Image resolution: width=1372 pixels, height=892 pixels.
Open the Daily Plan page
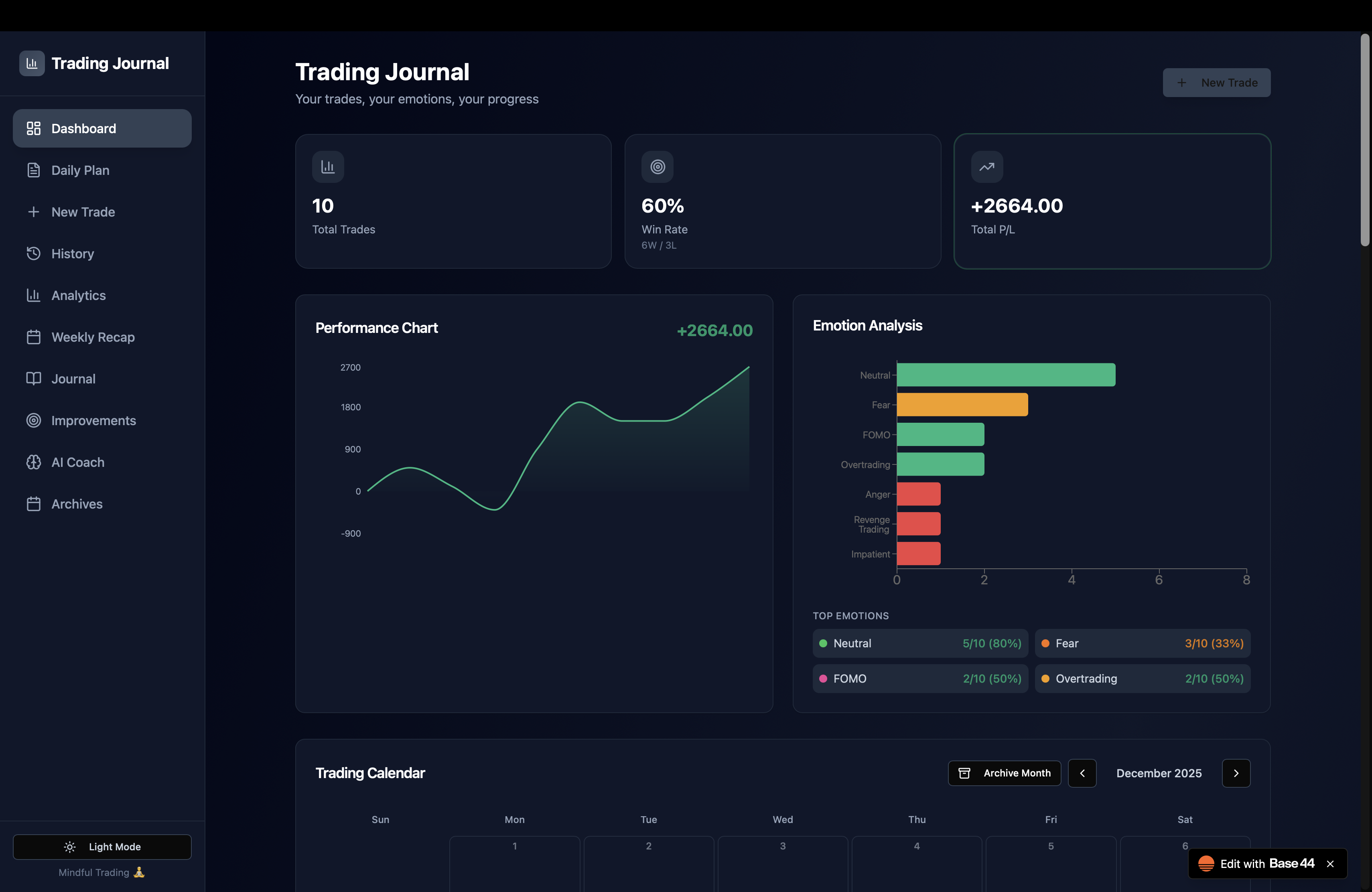pyautogui.click(x=102, y=170)
